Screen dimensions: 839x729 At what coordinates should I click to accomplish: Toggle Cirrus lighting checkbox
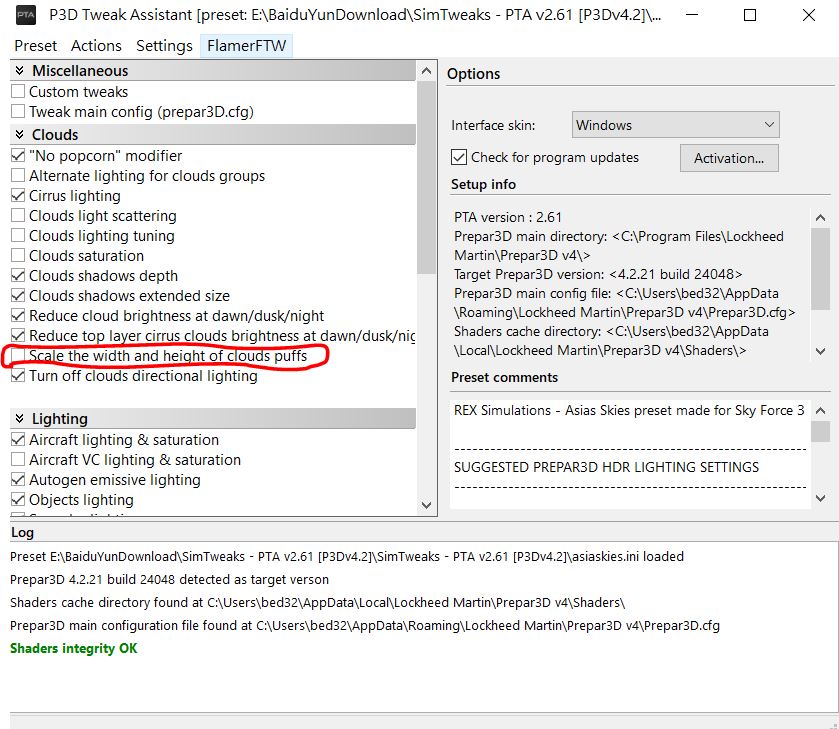(18, 196)
